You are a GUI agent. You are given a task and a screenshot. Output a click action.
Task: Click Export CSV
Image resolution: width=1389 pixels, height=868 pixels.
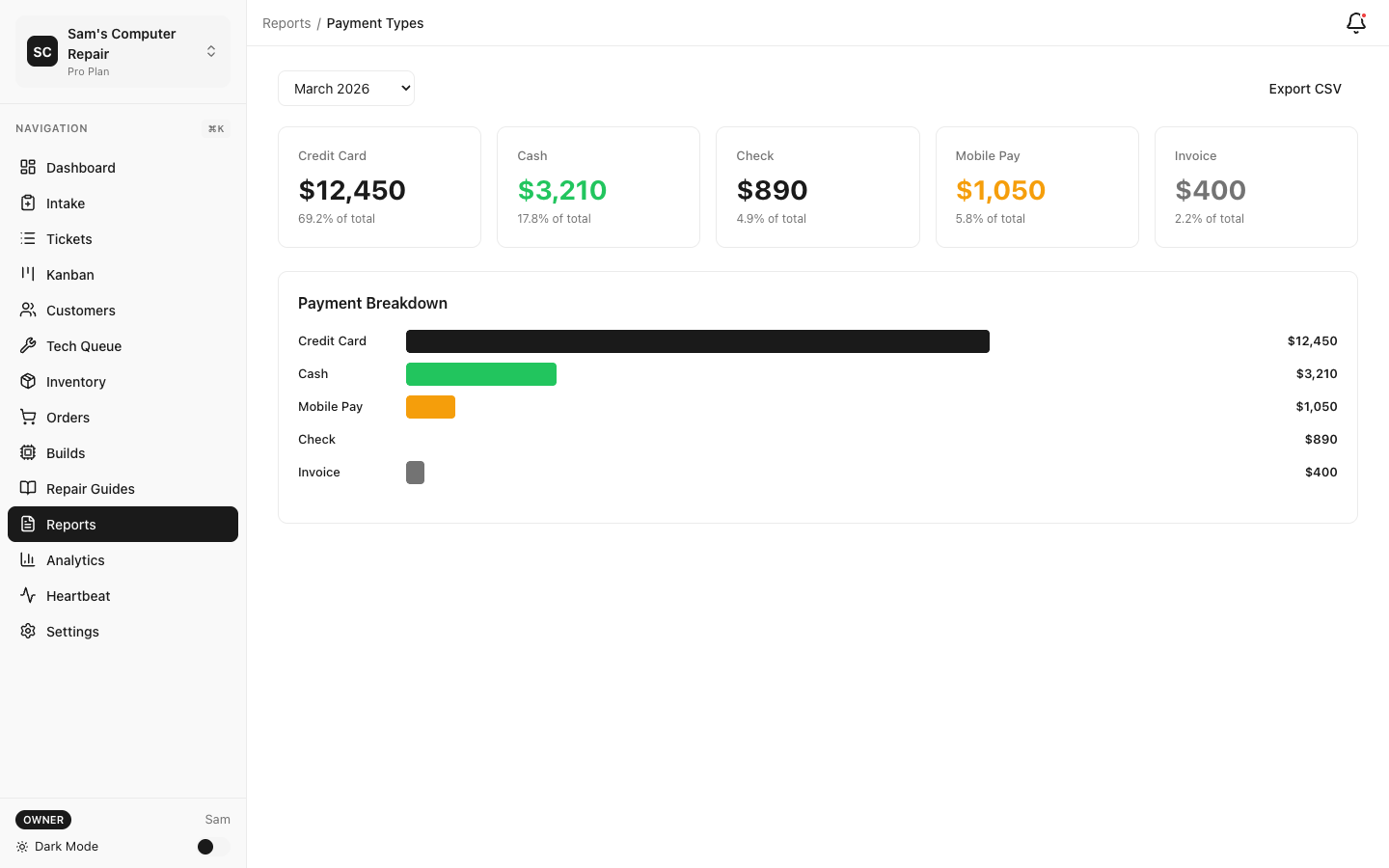(x=1304, y=88)
